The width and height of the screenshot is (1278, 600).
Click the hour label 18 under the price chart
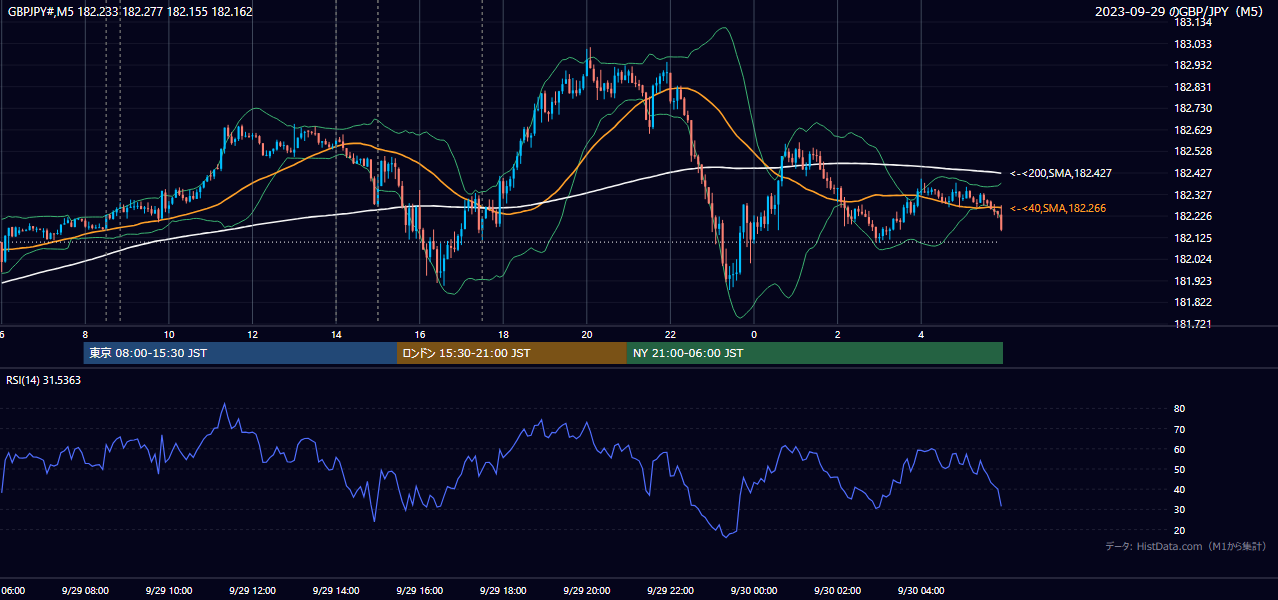(503, 334)
